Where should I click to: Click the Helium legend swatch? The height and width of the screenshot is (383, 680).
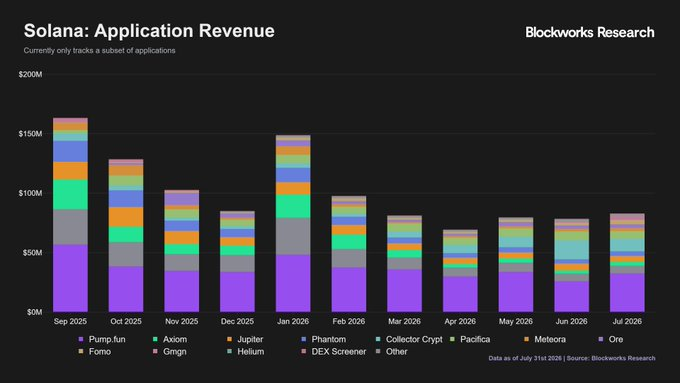click(x=229, y=351)
